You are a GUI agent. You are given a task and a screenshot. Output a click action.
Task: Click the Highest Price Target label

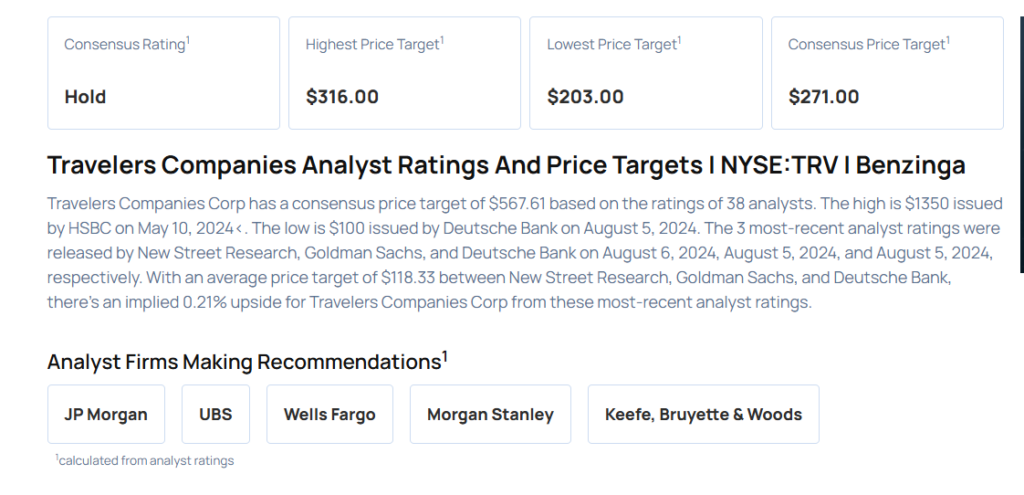click(x=372, y=45)
